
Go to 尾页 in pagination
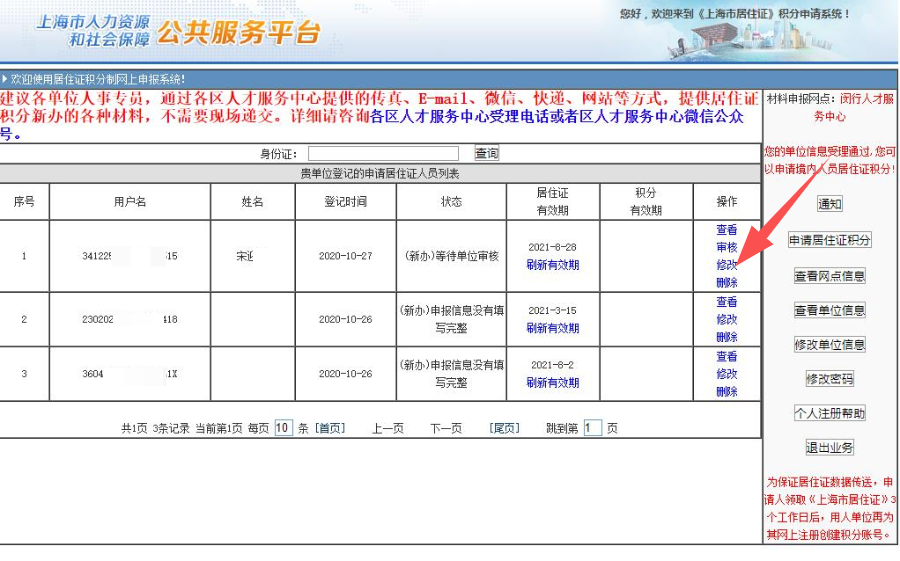click(x=504, y=428)
